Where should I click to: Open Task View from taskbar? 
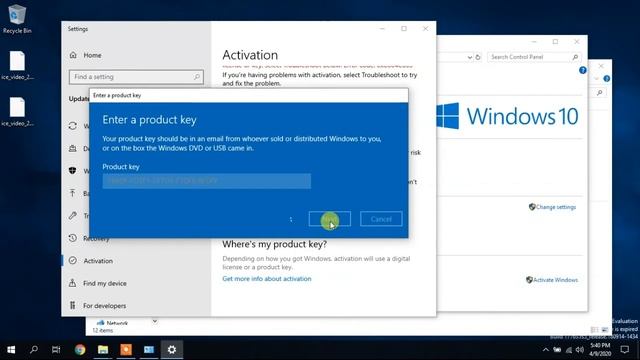pyautogui.click(x=56, y=350)
